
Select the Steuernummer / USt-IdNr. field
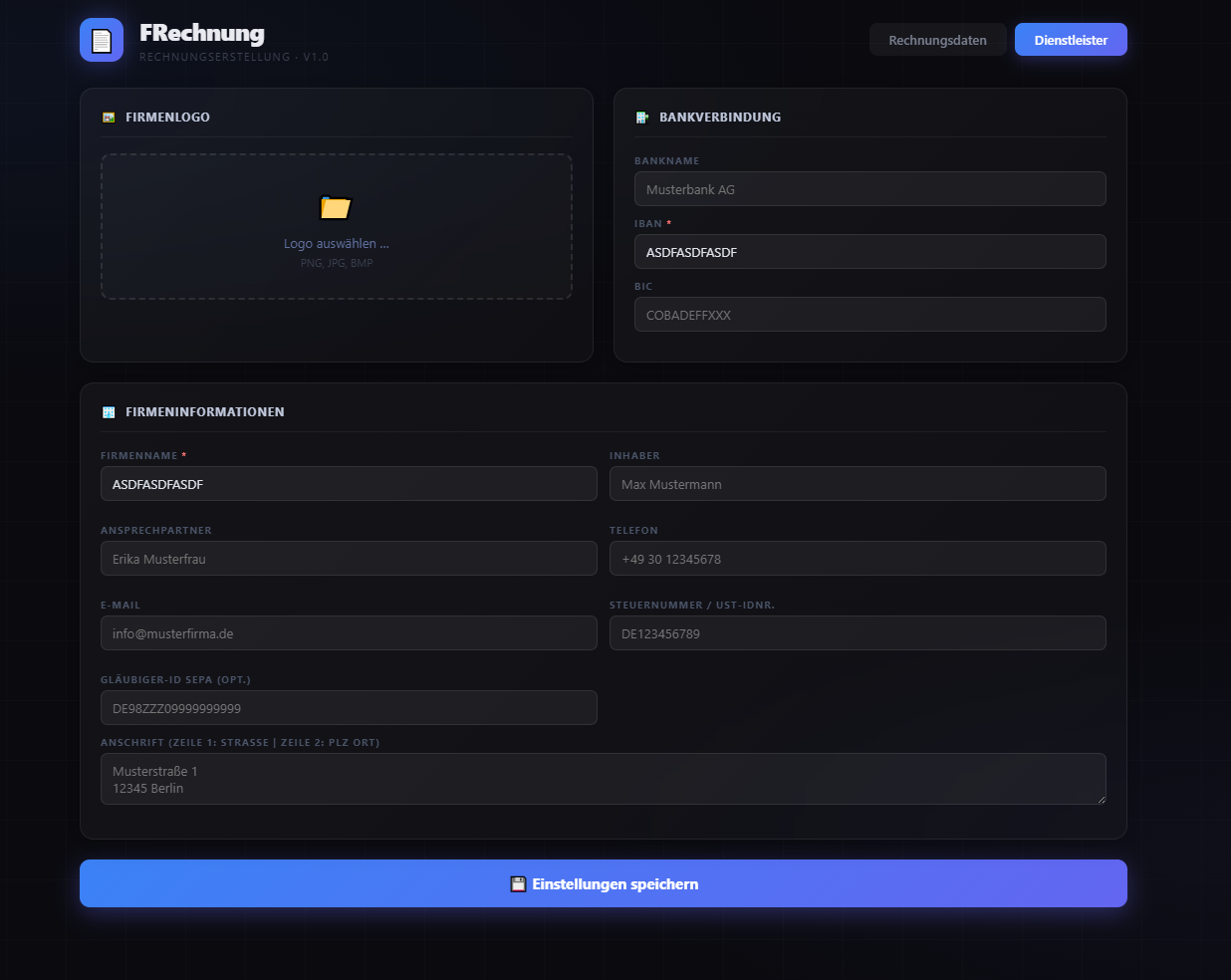(858, 632)
